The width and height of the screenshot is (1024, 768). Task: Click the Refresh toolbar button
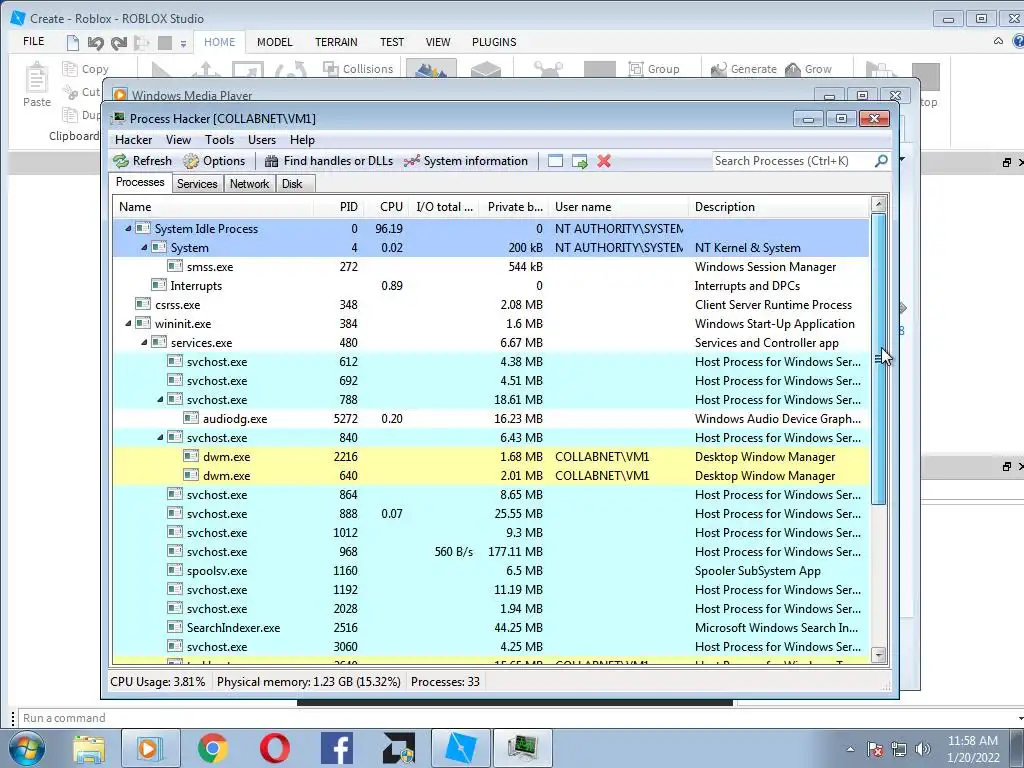(142, 161)
